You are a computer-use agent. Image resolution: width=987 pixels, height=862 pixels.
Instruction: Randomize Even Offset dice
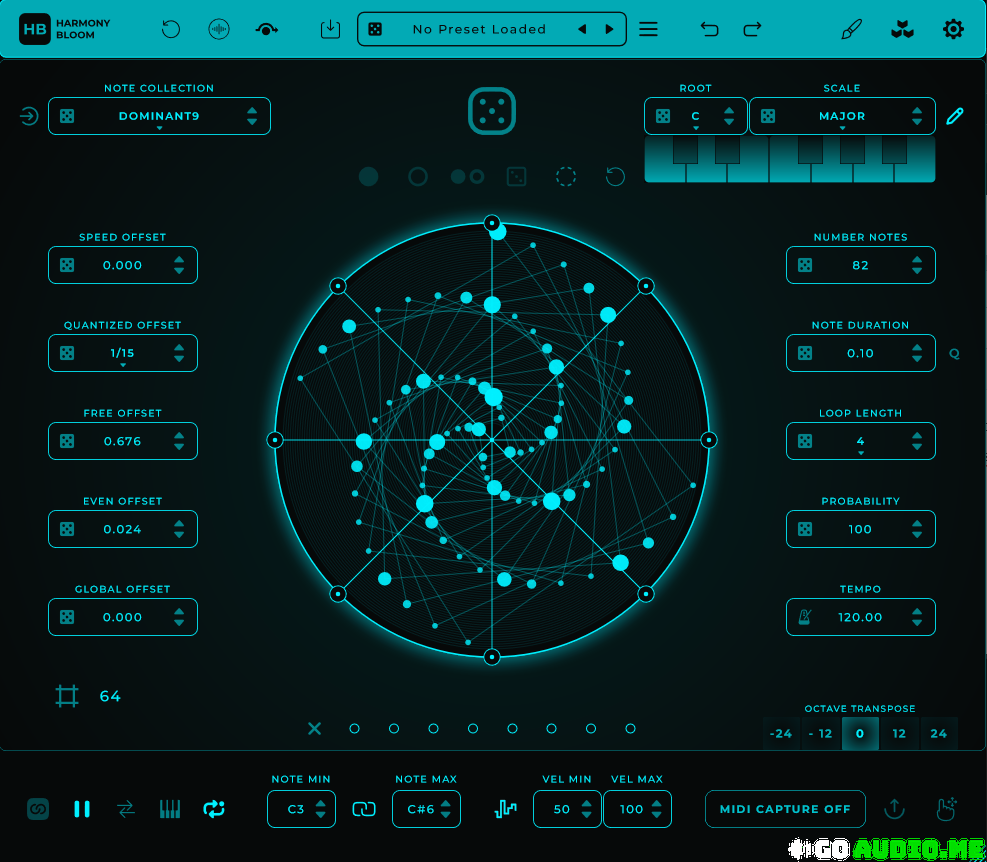(x=67, y=530)
